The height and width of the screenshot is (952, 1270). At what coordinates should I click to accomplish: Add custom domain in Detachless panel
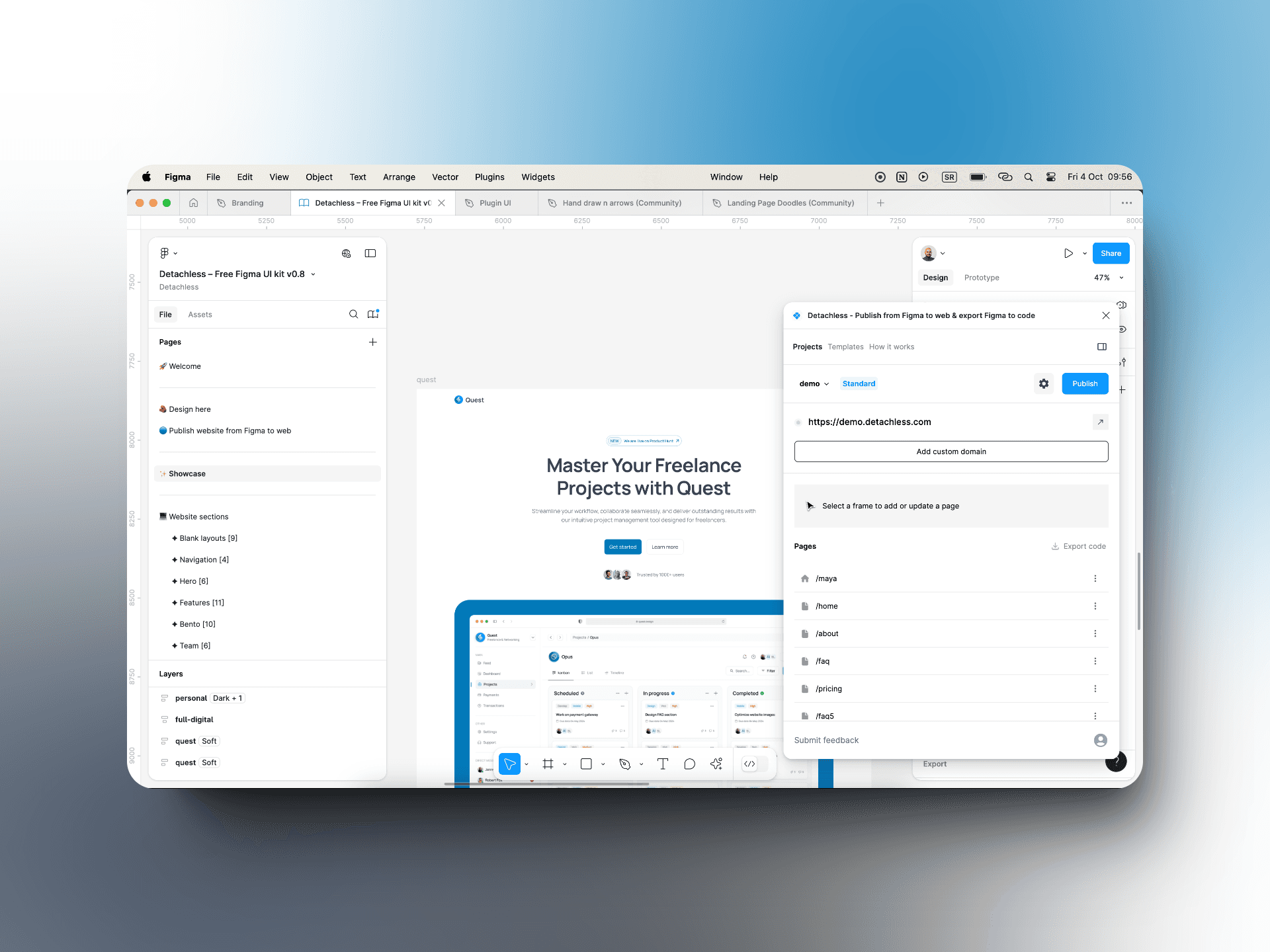pyautogui.click(x=951, y=451)
